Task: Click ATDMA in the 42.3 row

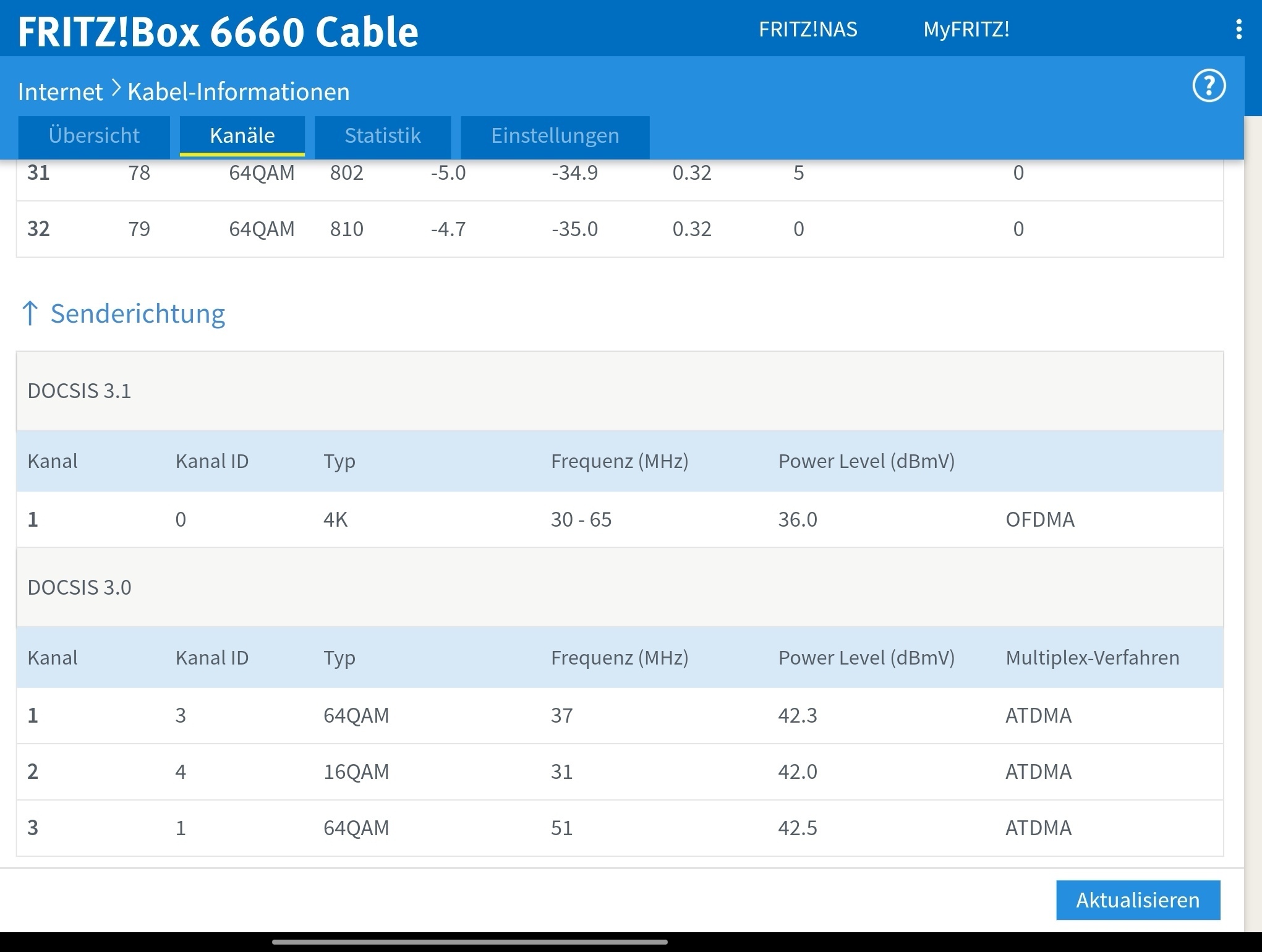Action: [1039, 715]
